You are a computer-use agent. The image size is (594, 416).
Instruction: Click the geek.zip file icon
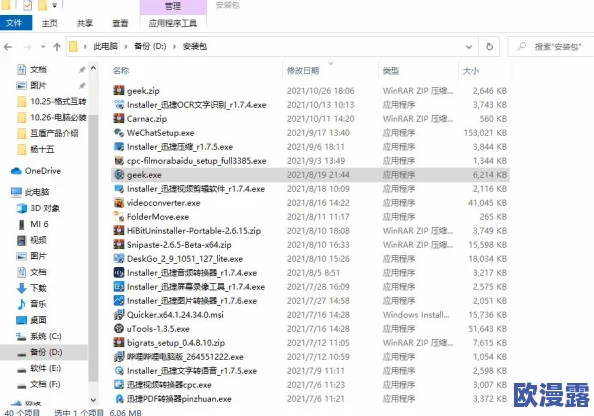(119, 91)
